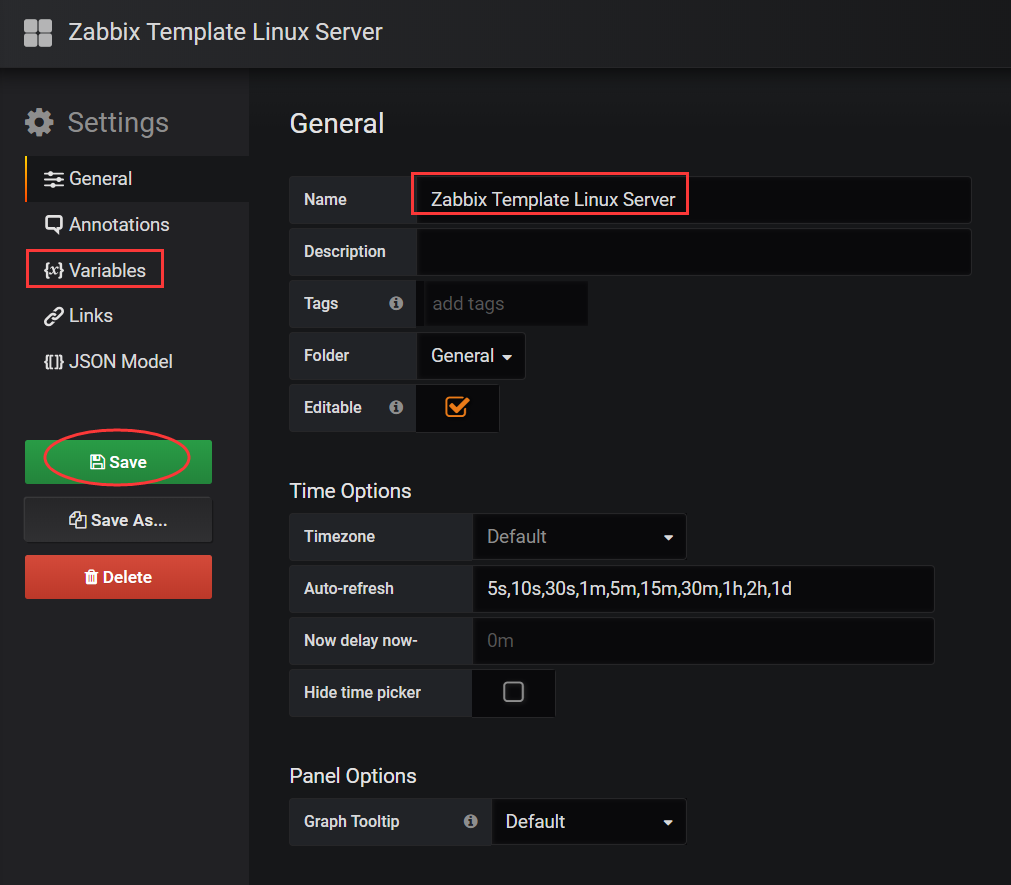Click the Editable info icon
Image resolution: width=1011 pixels, height=885 pixels.
click(396, 407)
